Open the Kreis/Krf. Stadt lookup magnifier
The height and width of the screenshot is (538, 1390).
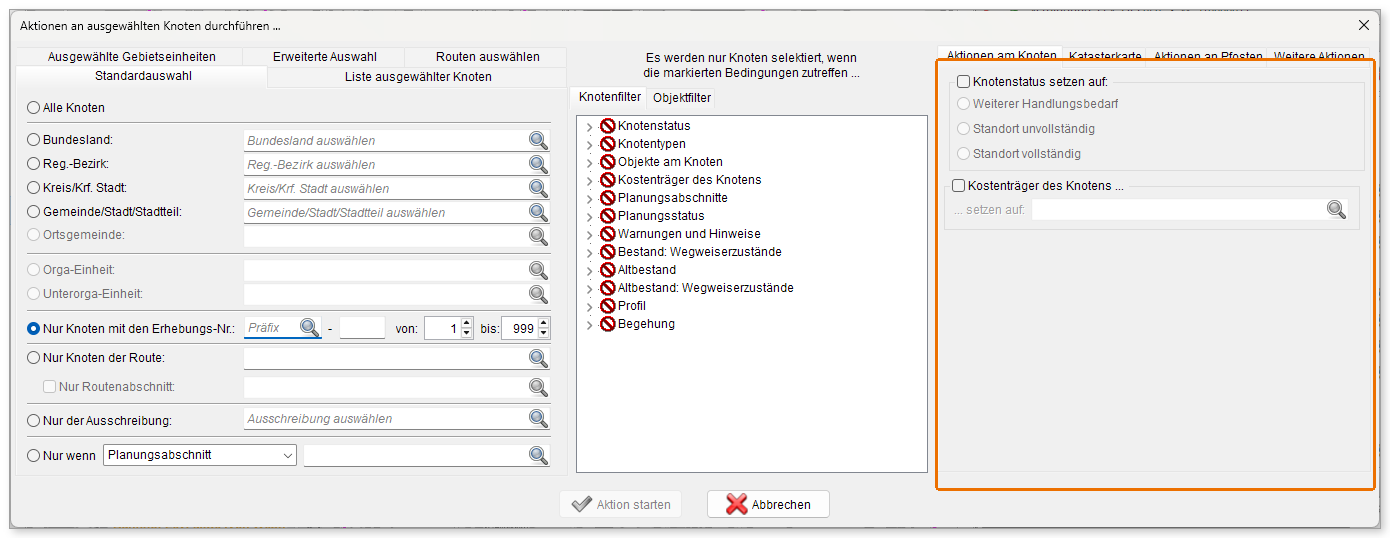tap(538, 189)
